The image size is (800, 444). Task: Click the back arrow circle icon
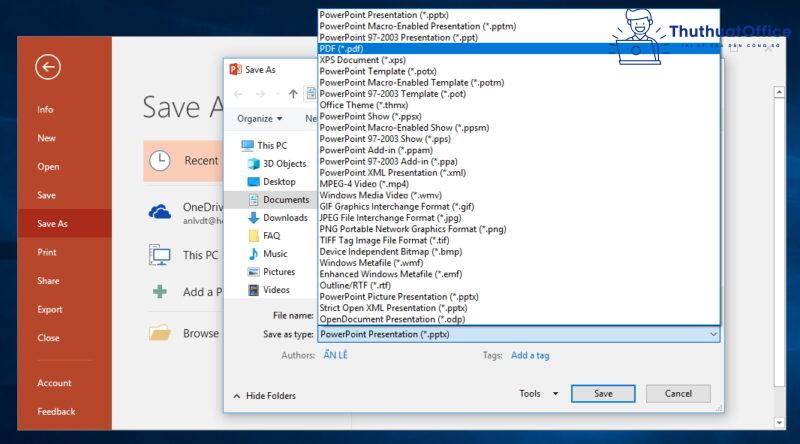point(47,67)
